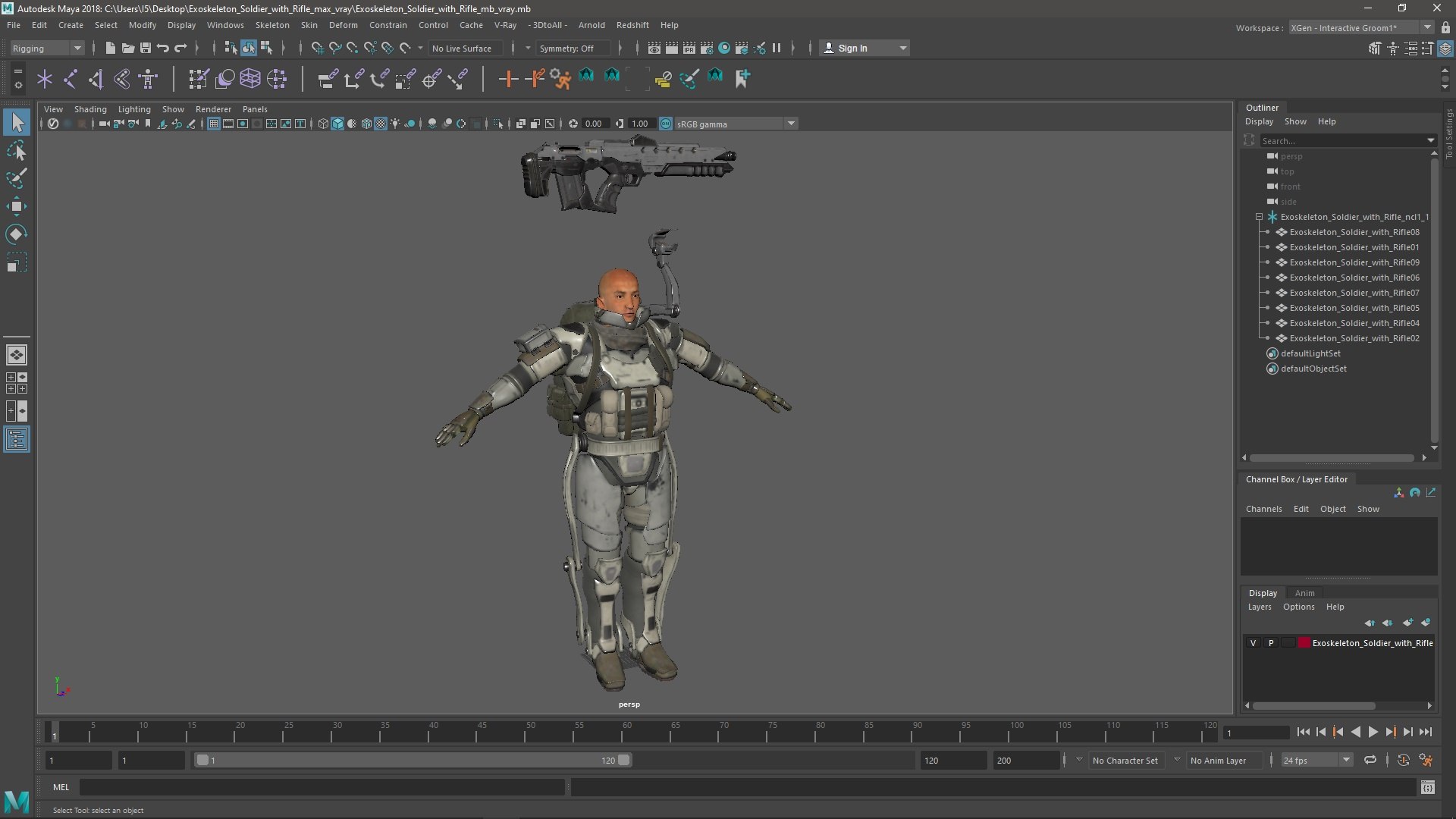1456x819 pixels.
Task: Go to start of playback range
Action: pyautogui.click(x=1303, y=732)
